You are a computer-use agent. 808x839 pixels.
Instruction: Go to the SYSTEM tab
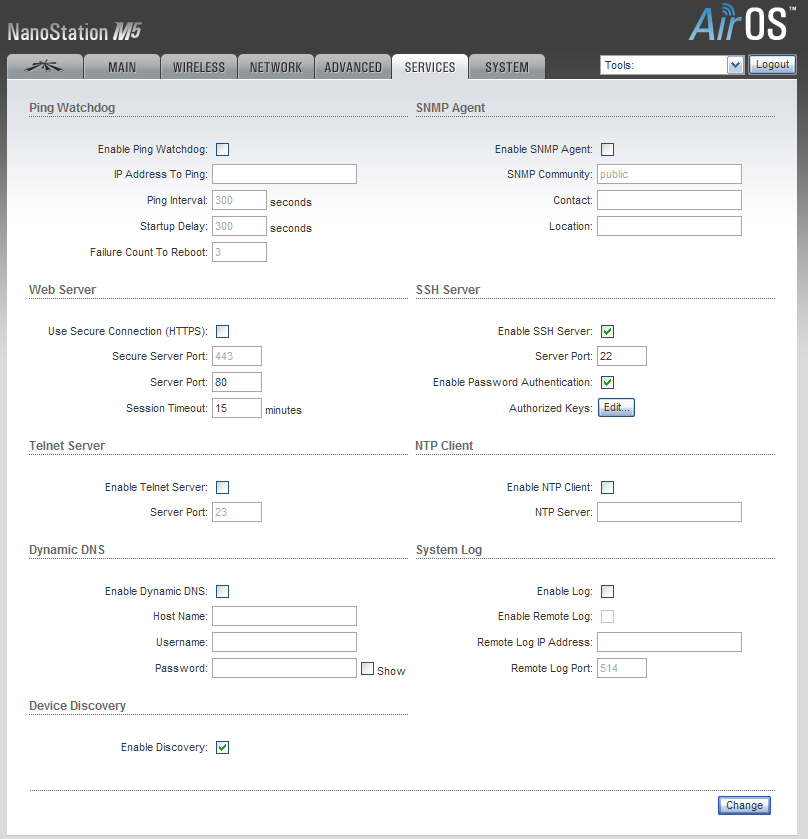tap(507, 67)
